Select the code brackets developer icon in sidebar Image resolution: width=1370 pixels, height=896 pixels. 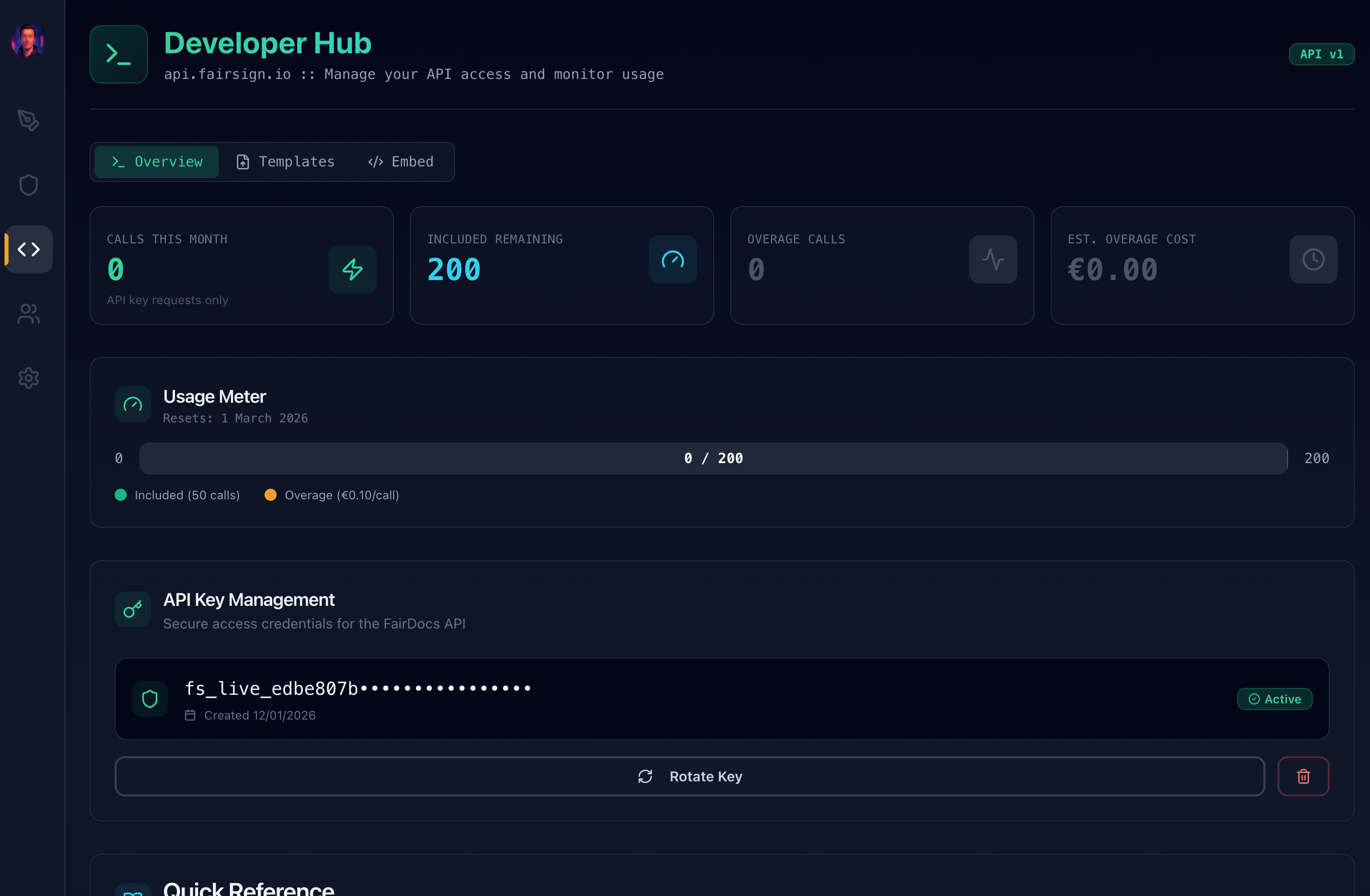point(28,249)
